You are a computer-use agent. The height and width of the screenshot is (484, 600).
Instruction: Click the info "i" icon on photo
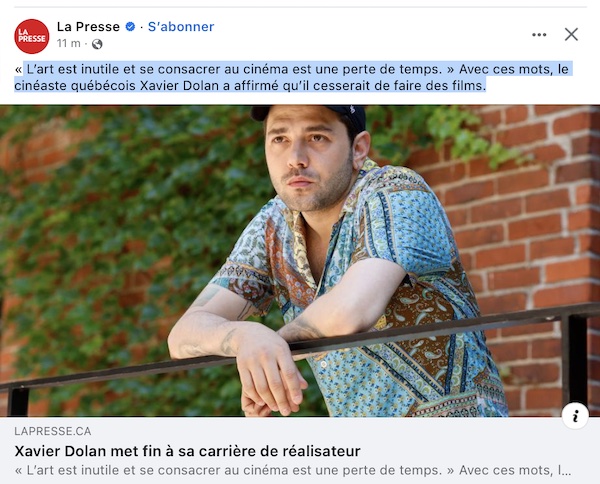pos(575,416)
